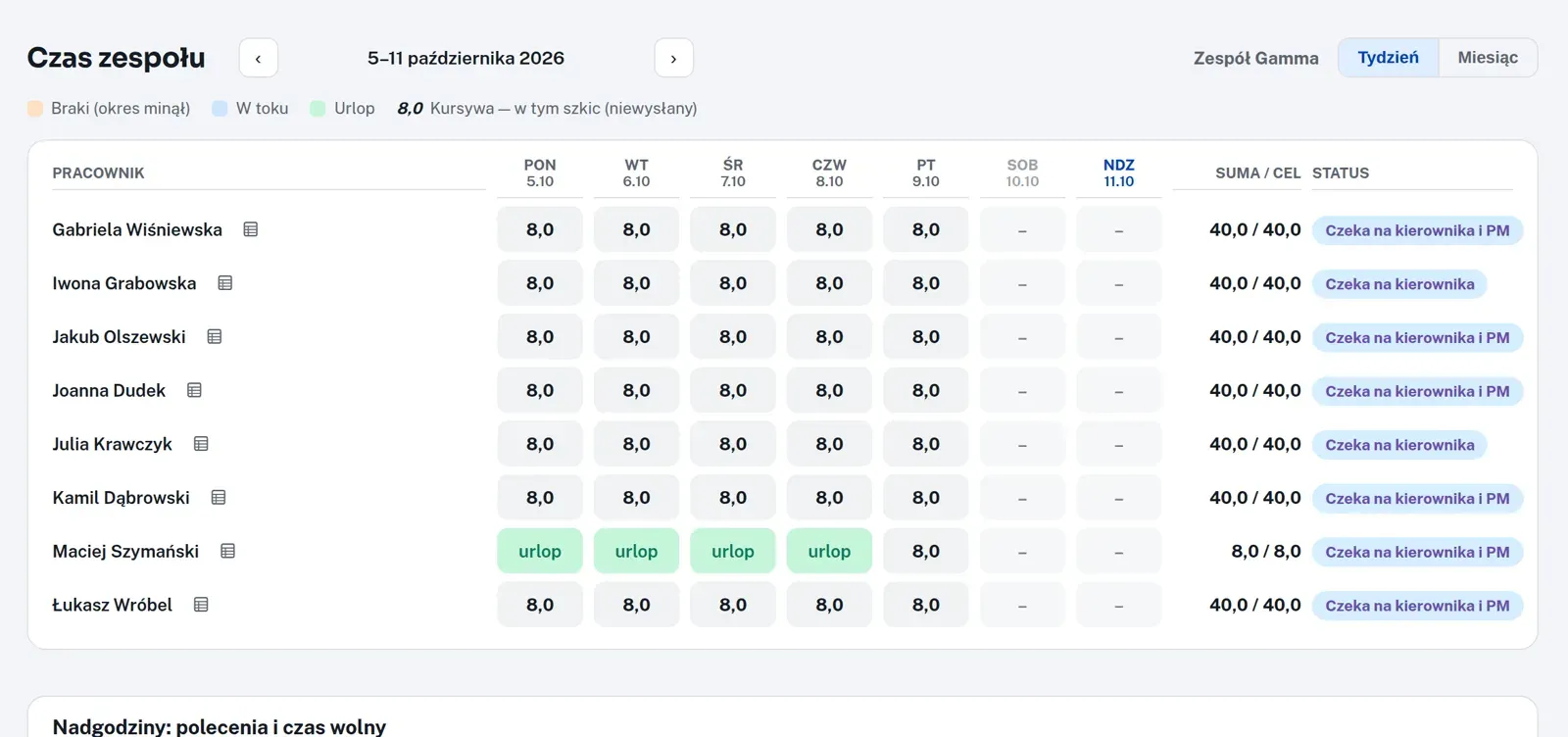Open Gabriela Wiśniewska's Monday 8,0 cell
This screenshot has width=1568, height=737.
[x=540, y=229]
